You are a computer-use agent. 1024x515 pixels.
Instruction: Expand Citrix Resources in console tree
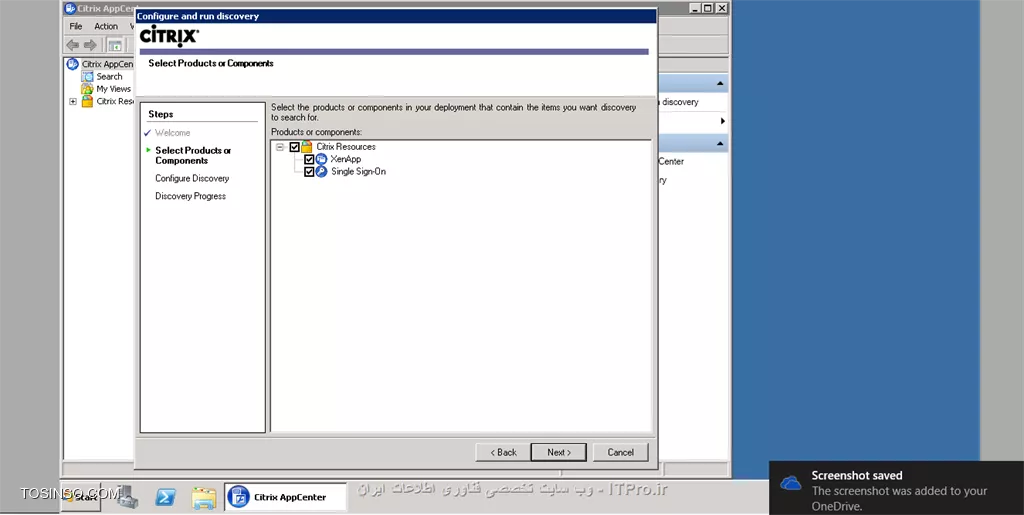coord(72,102)
